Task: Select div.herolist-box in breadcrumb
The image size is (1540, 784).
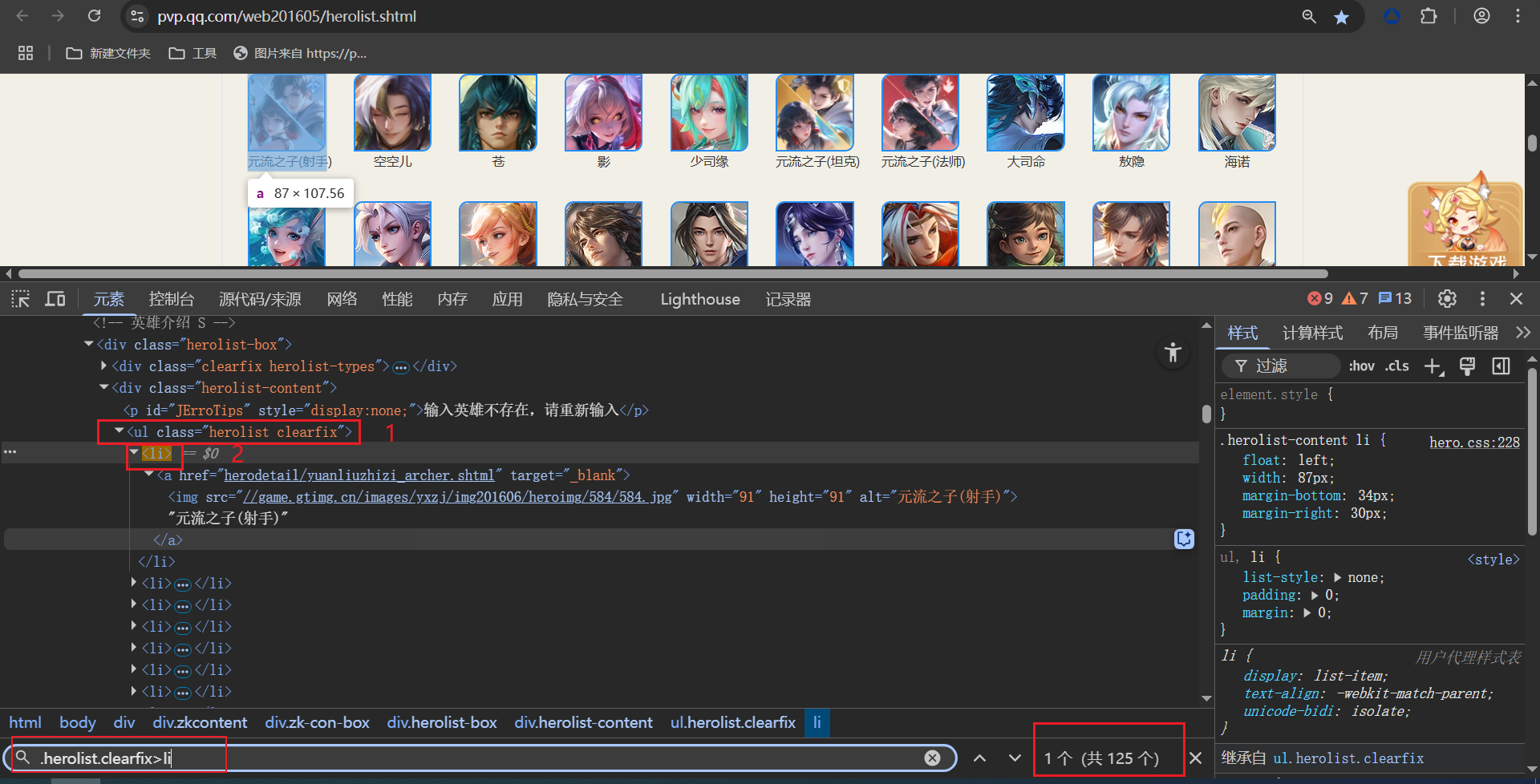Action: (x=442, y=722)
